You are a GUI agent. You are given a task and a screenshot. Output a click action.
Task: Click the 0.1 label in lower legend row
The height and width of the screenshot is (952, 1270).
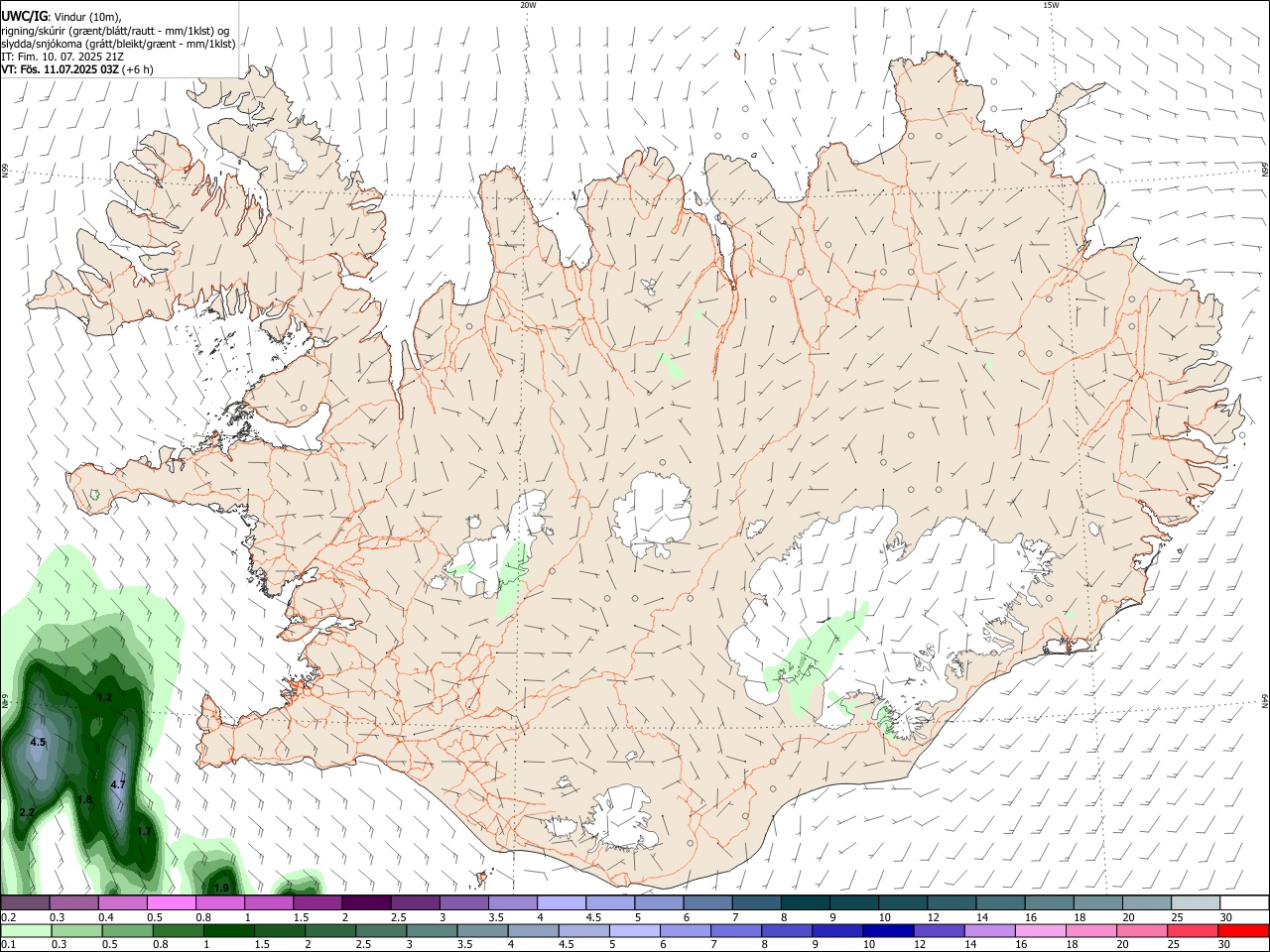8,945
